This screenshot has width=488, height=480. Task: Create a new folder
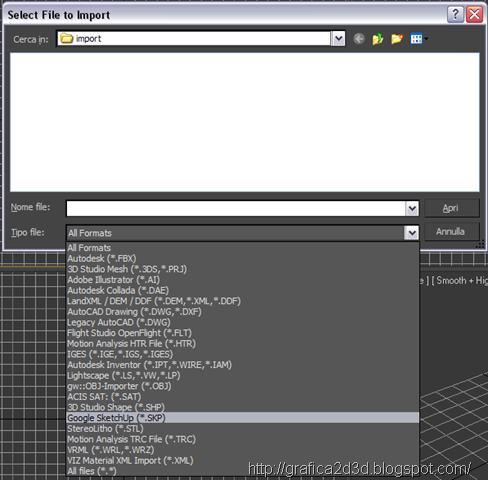click(x=397, y=39)
